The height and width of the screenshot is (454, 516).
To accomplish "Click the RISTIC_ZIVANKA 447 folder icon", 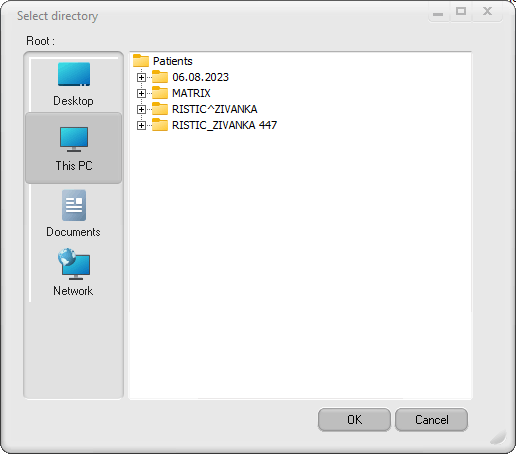I will (x=160, y=125).
